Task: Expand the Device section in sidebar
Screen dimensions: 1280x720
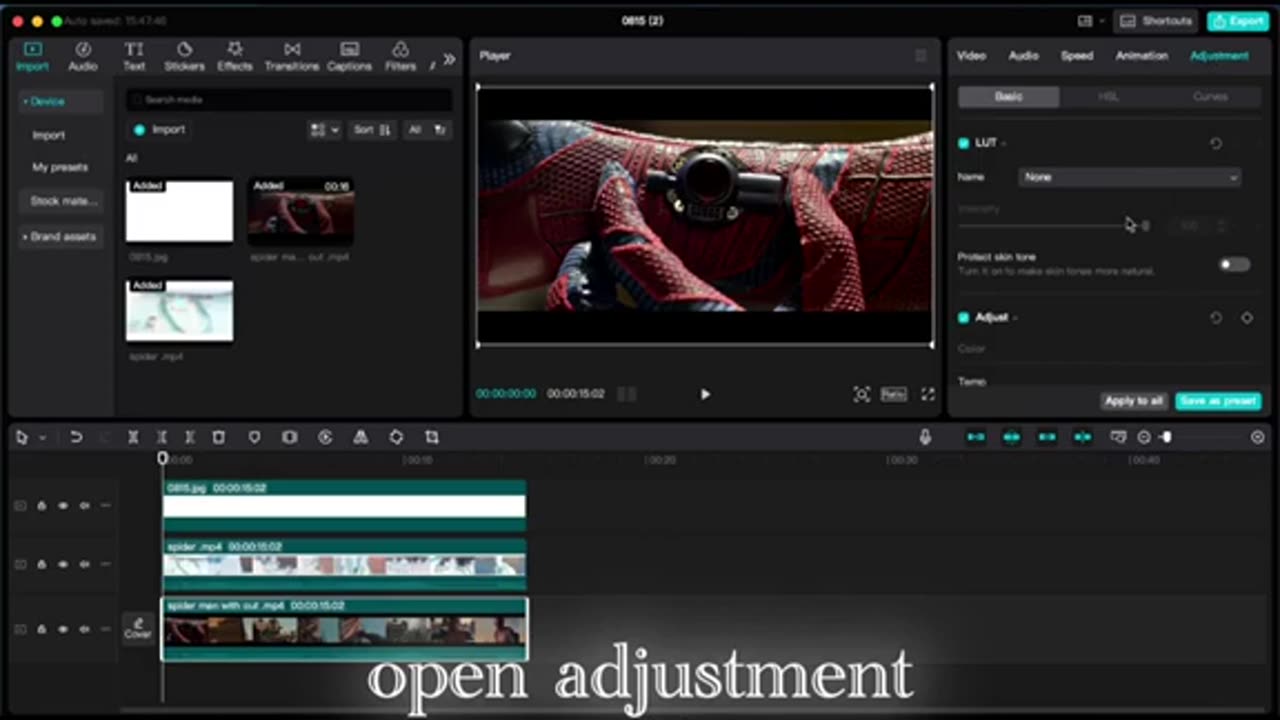Action: pyautogui.click(x=60, y=101)
